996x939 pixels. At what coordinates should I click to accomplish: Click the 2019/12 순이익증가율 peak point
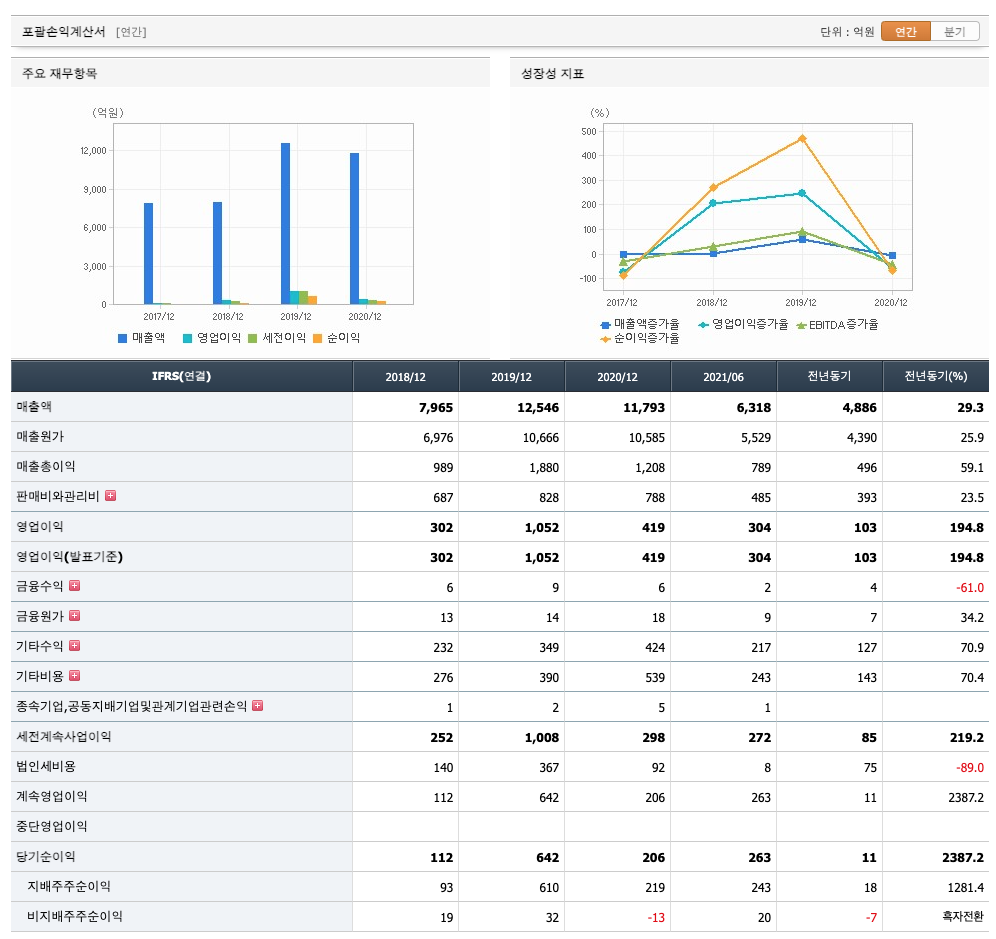tap(802, 138)
